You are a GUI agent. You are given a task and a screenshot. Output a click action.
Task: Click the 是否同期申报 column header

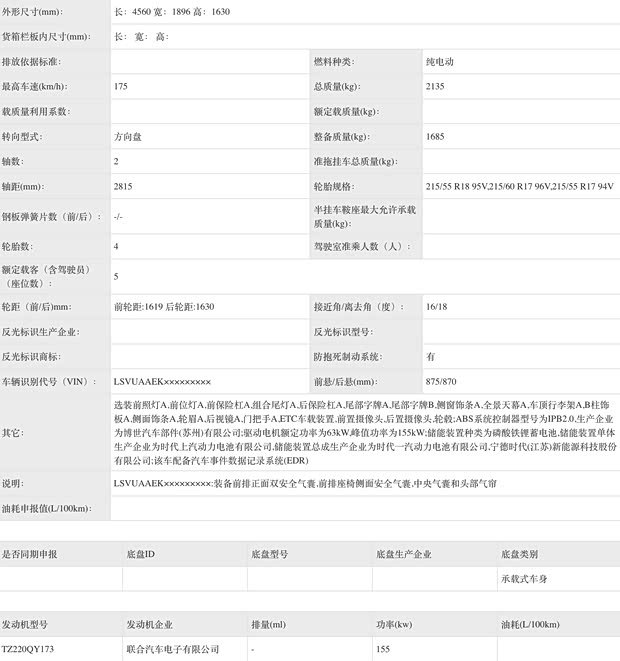click(x=29, y=554)
